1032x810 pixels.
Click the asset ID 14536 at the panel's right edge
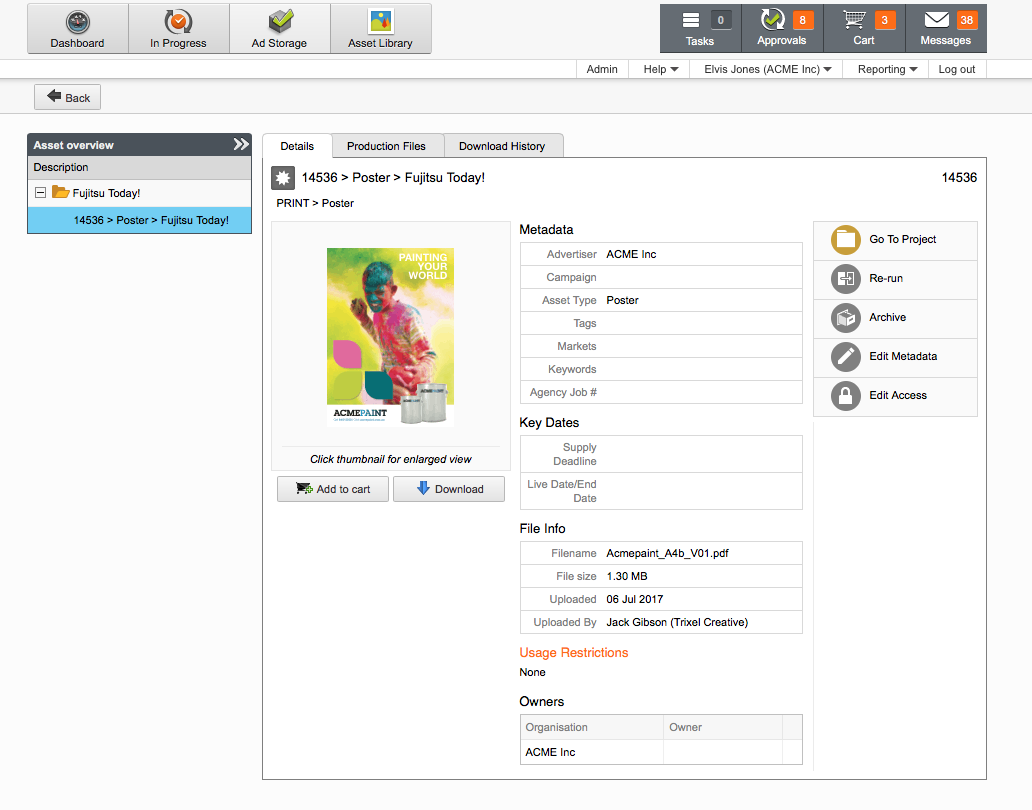(959, 178)
